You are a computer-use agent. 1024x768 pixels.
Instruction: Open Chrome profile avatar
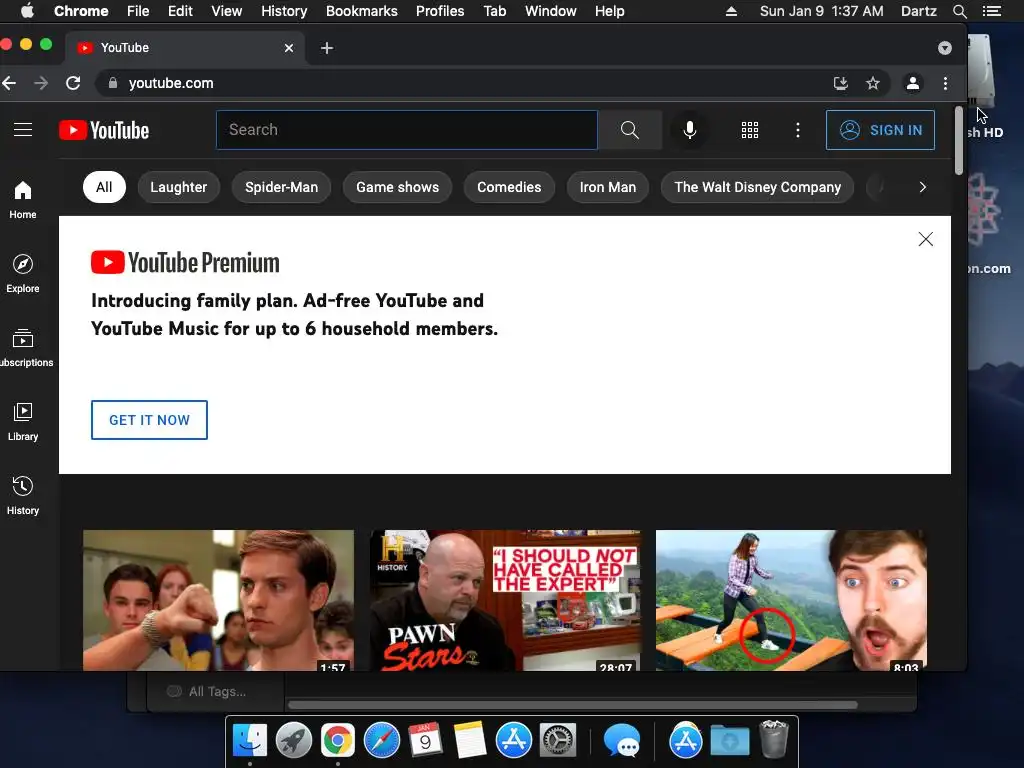point(913,83)
